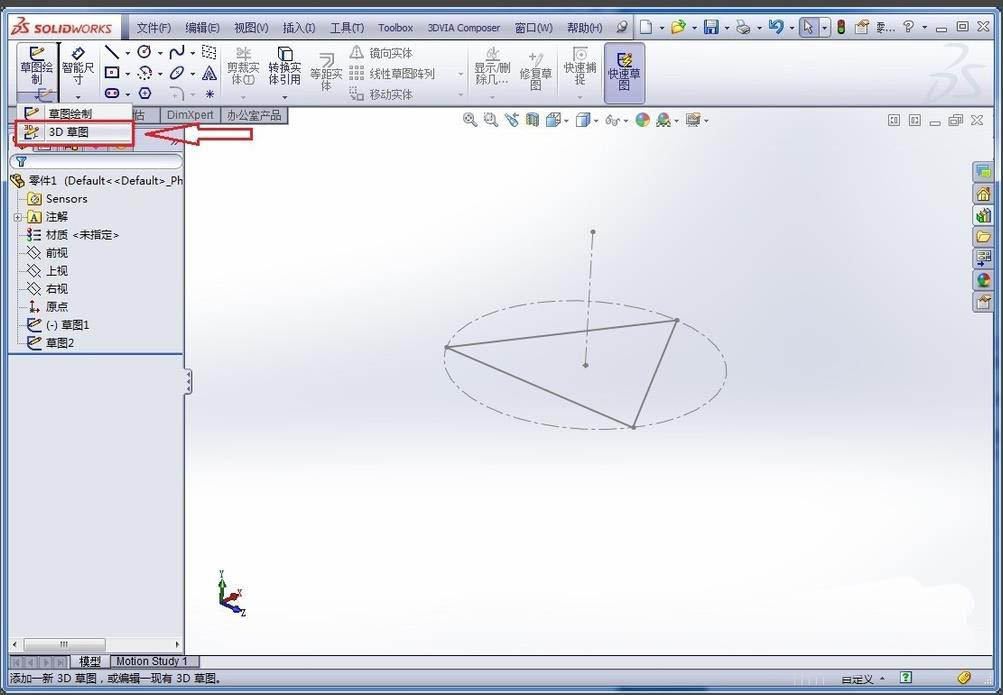Open the Display Style dropdown arrow

596,121
